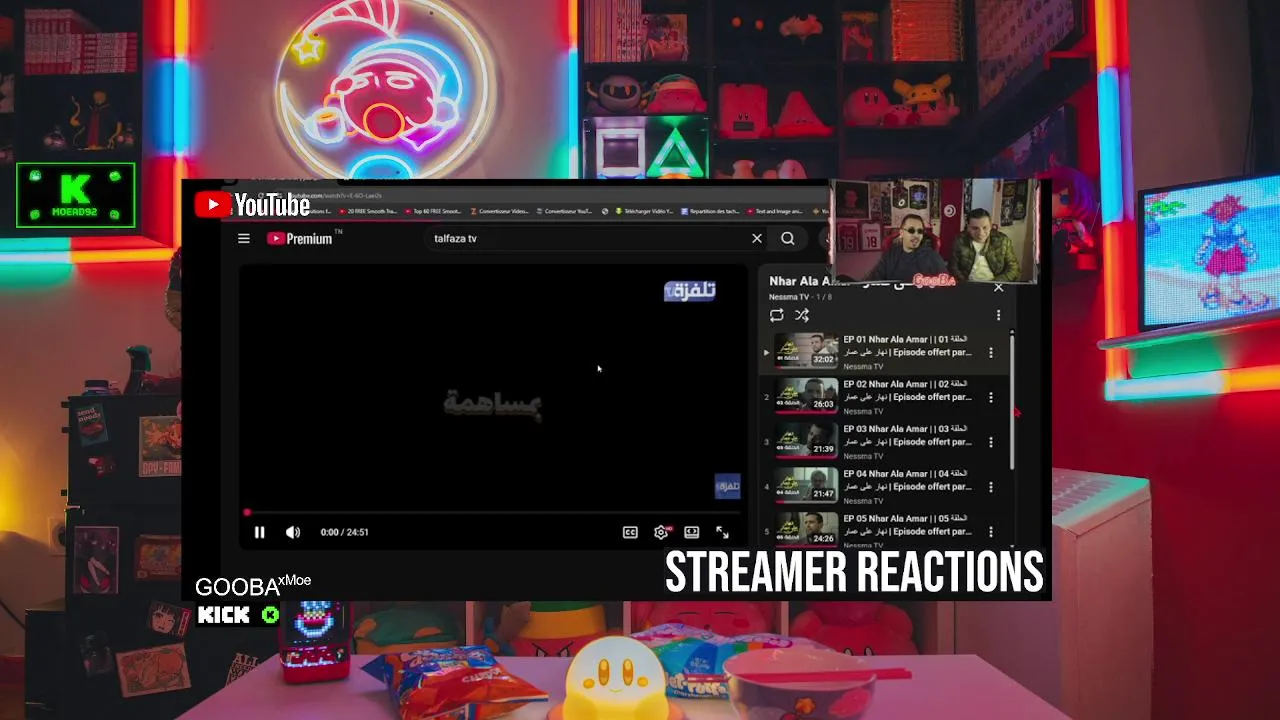Click the Nessma TV channel under the playlist title

pos(788,297)
